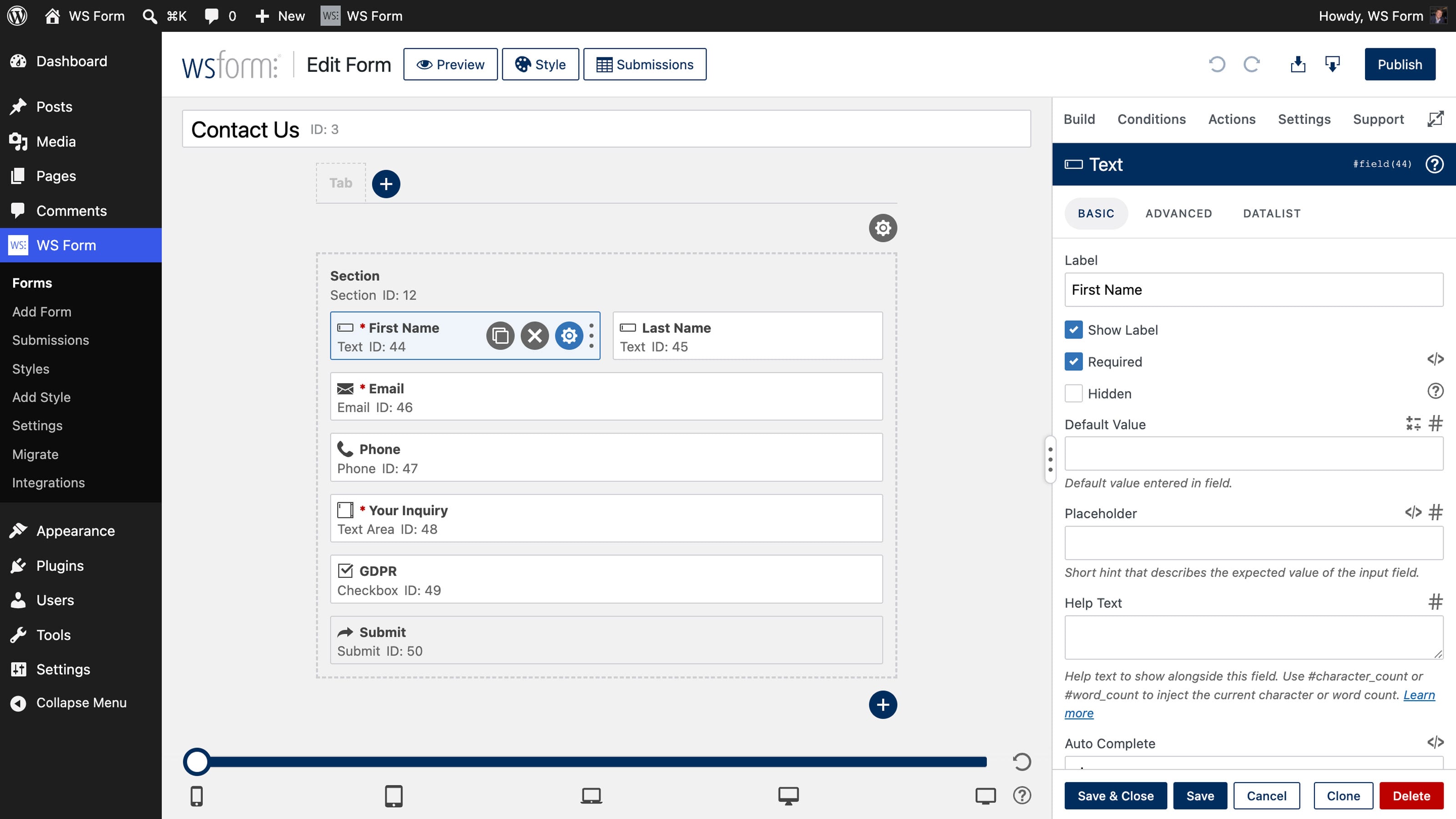Open the Submissions button in header
This screenshot has height=819, width=1456.
(x=645, y=65)
